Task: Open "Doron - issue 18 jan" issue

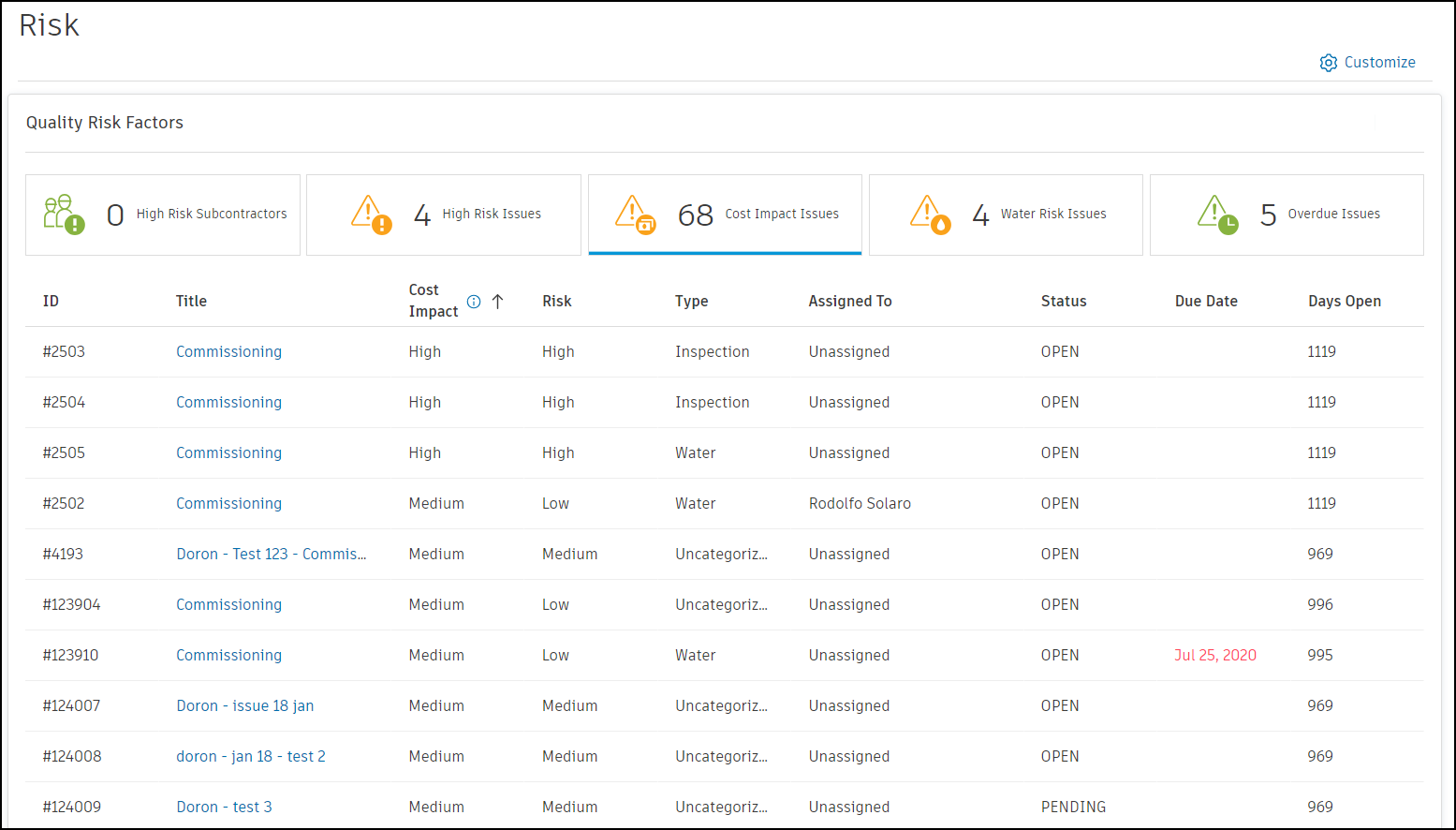Action: [x=244, y=706]
